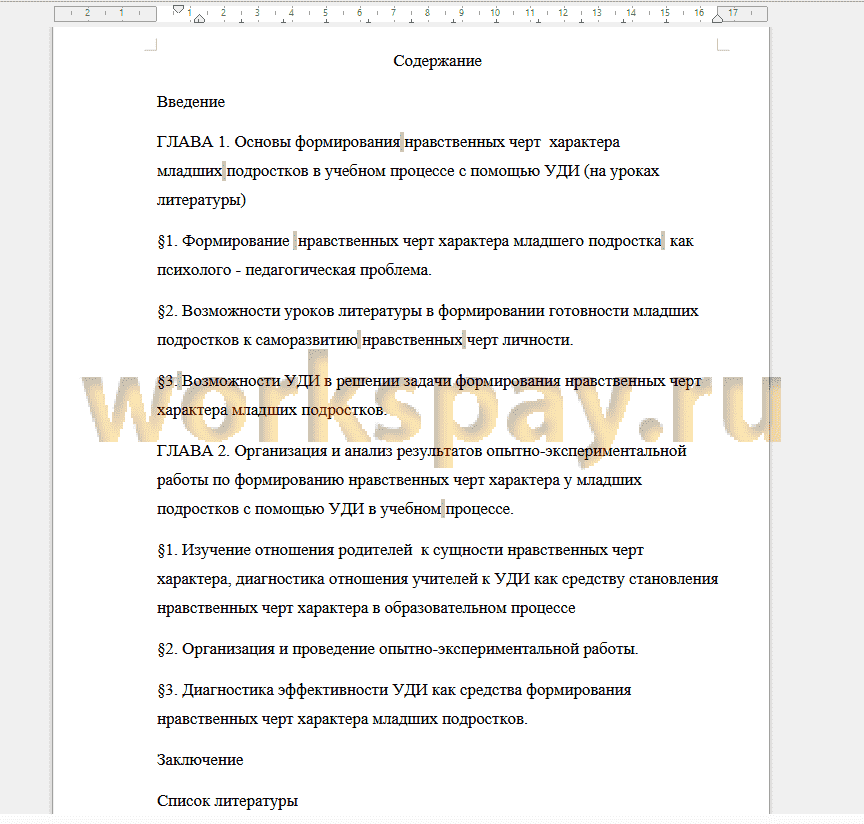Image resolution: width=864 pixels, height=824 pixels.
Task: Click '§3. Диагностика эффективности УДИ' line
Action: pos(393,691)
